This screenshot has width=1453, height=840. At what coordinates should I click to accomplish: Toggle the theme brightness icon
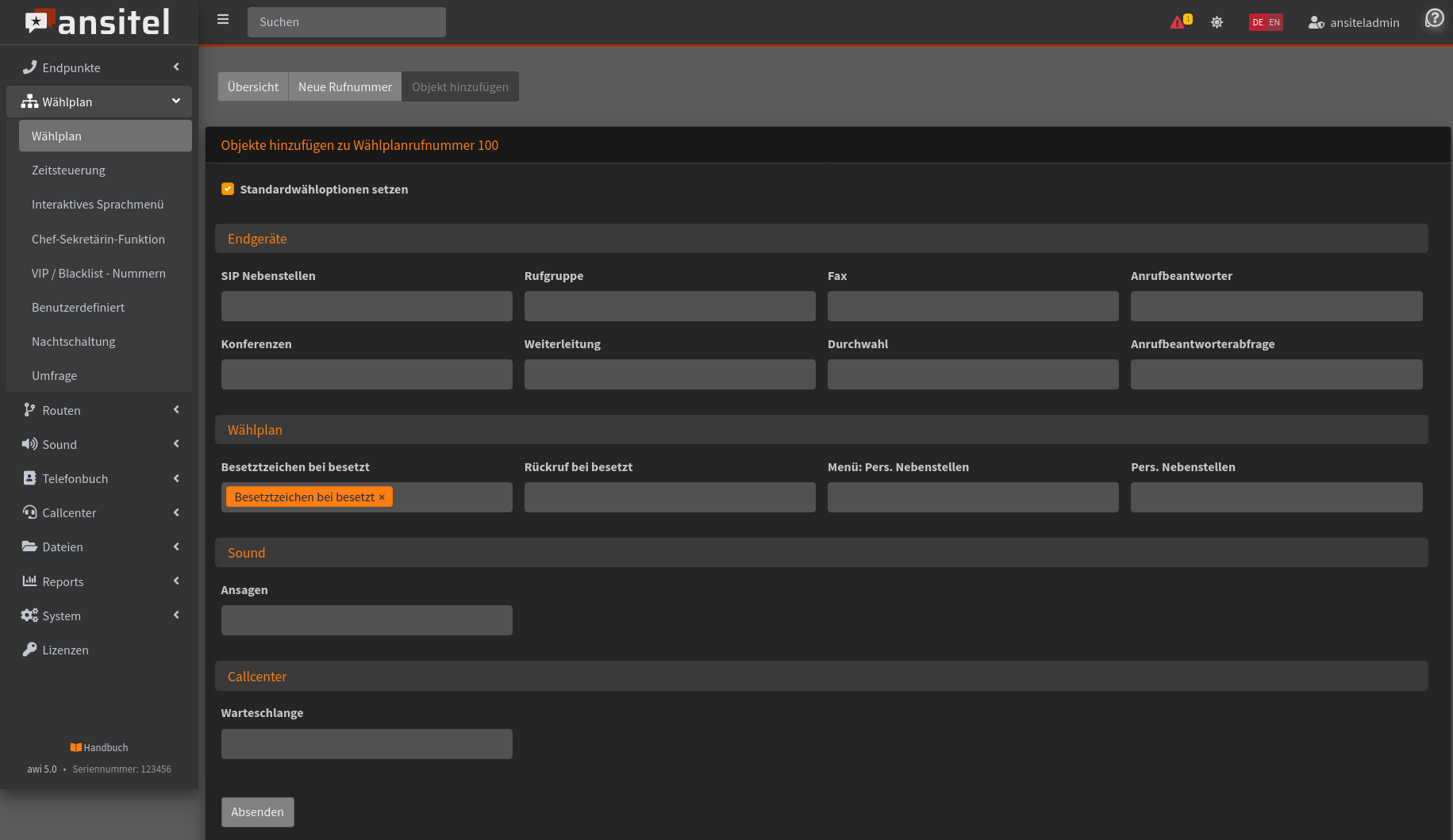coord(1217,22)
